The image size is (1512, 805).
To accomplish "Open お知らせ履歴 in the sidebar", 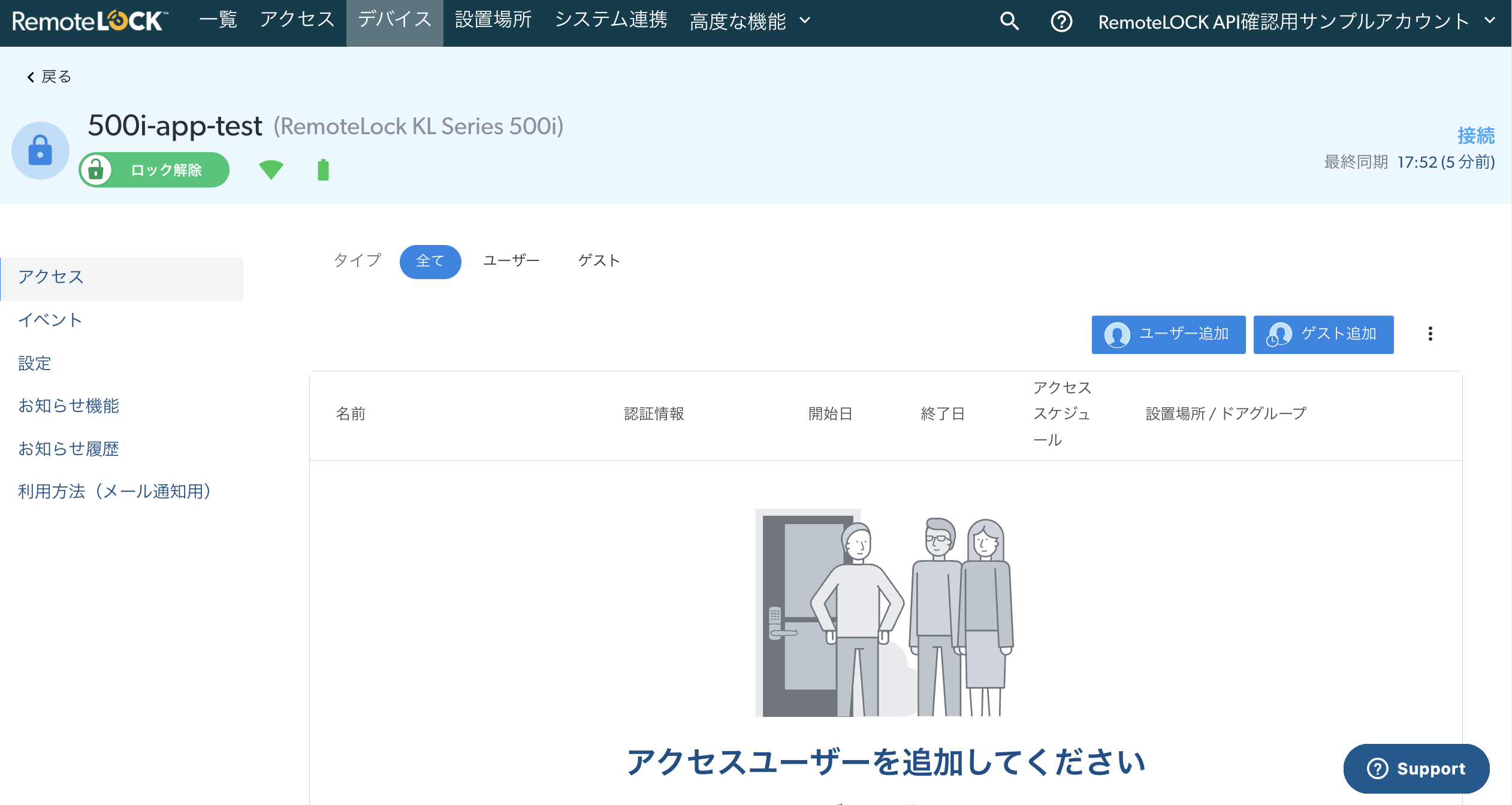I will [68, 449].
